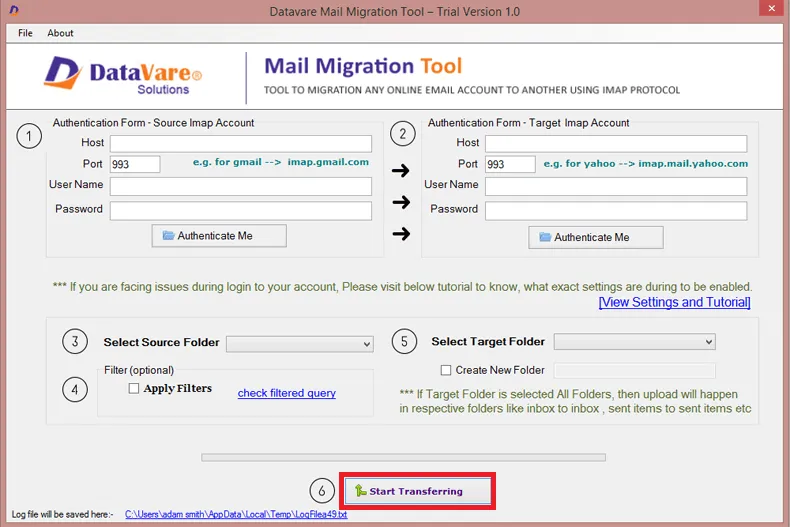Click the target account Authenticate Me button

pos(596,237)
